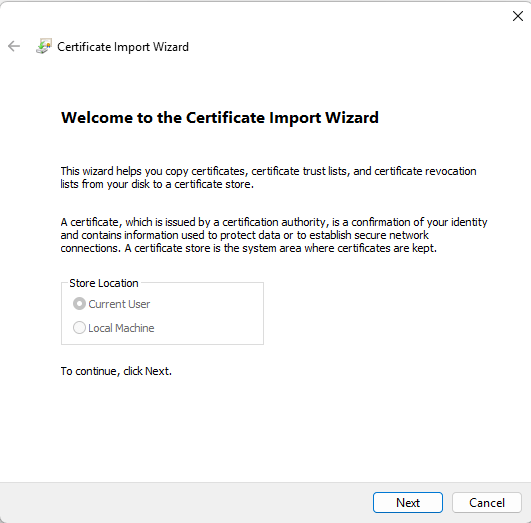Viewport: 531px width, 523px height.
Task: Click the paragraph starting "A certificate, which is issued"
Action: click(x=274, y=235)
